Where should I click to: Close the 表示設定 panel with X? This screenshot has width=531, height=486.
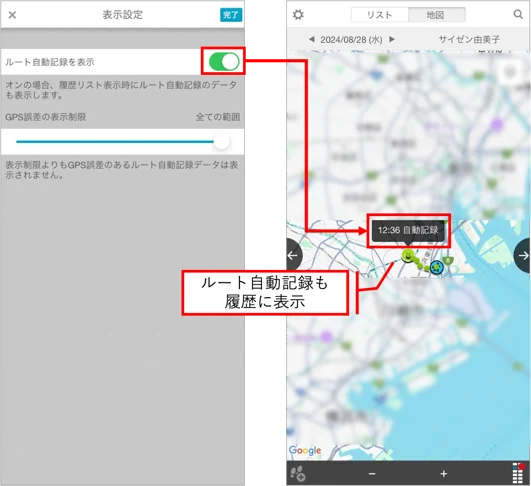pos(12,15)
